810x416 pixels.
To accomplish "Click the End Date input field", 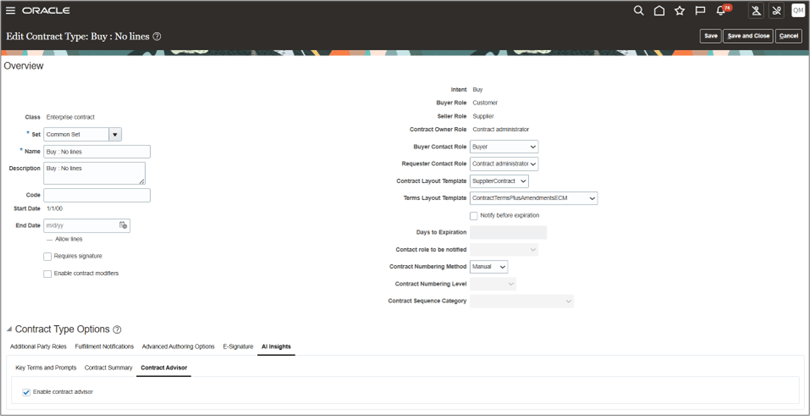I will click(81, 225).
